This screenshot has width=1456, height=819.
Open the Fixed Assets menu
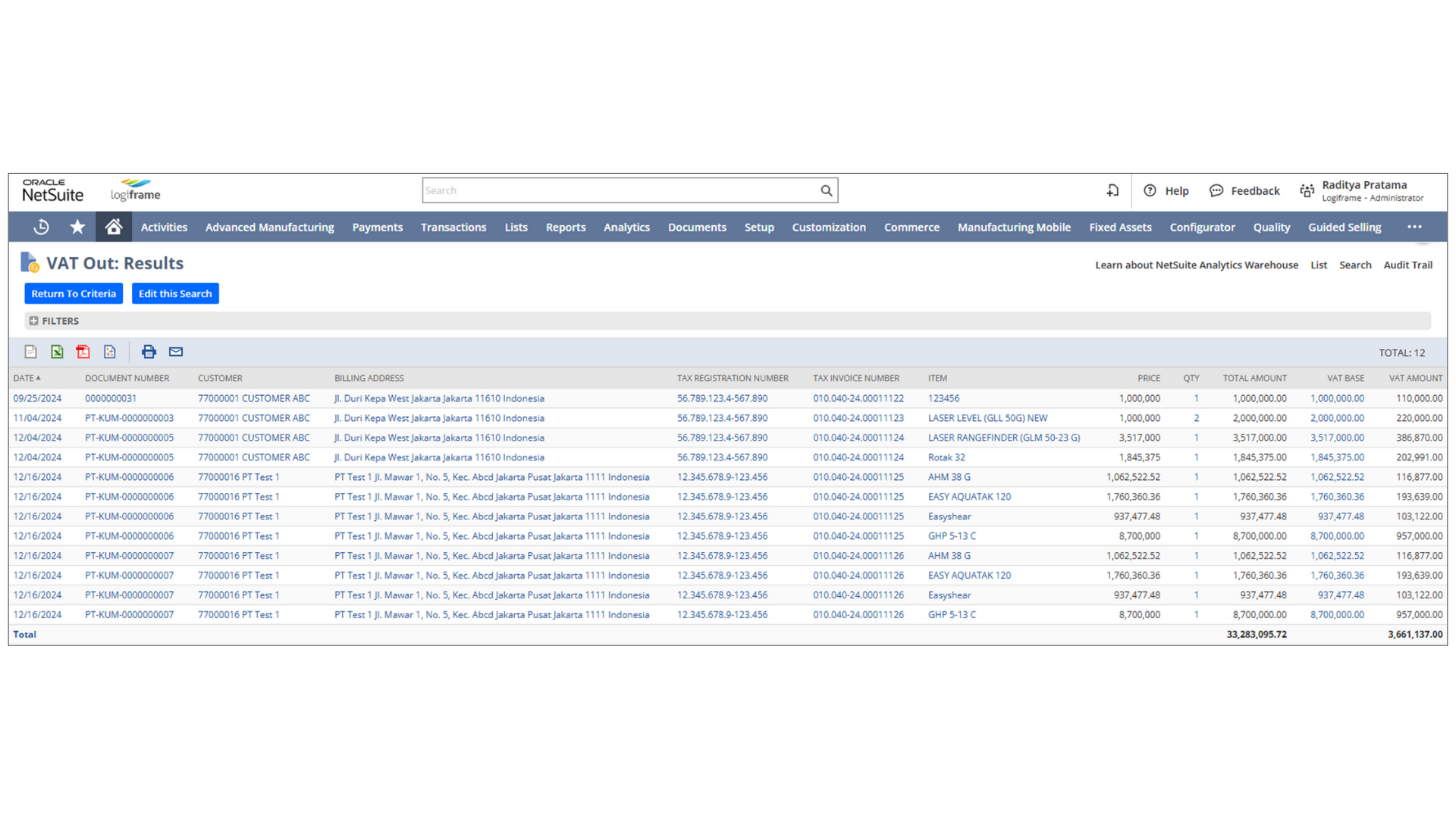pyautogui.click(x=1120, y=227)
